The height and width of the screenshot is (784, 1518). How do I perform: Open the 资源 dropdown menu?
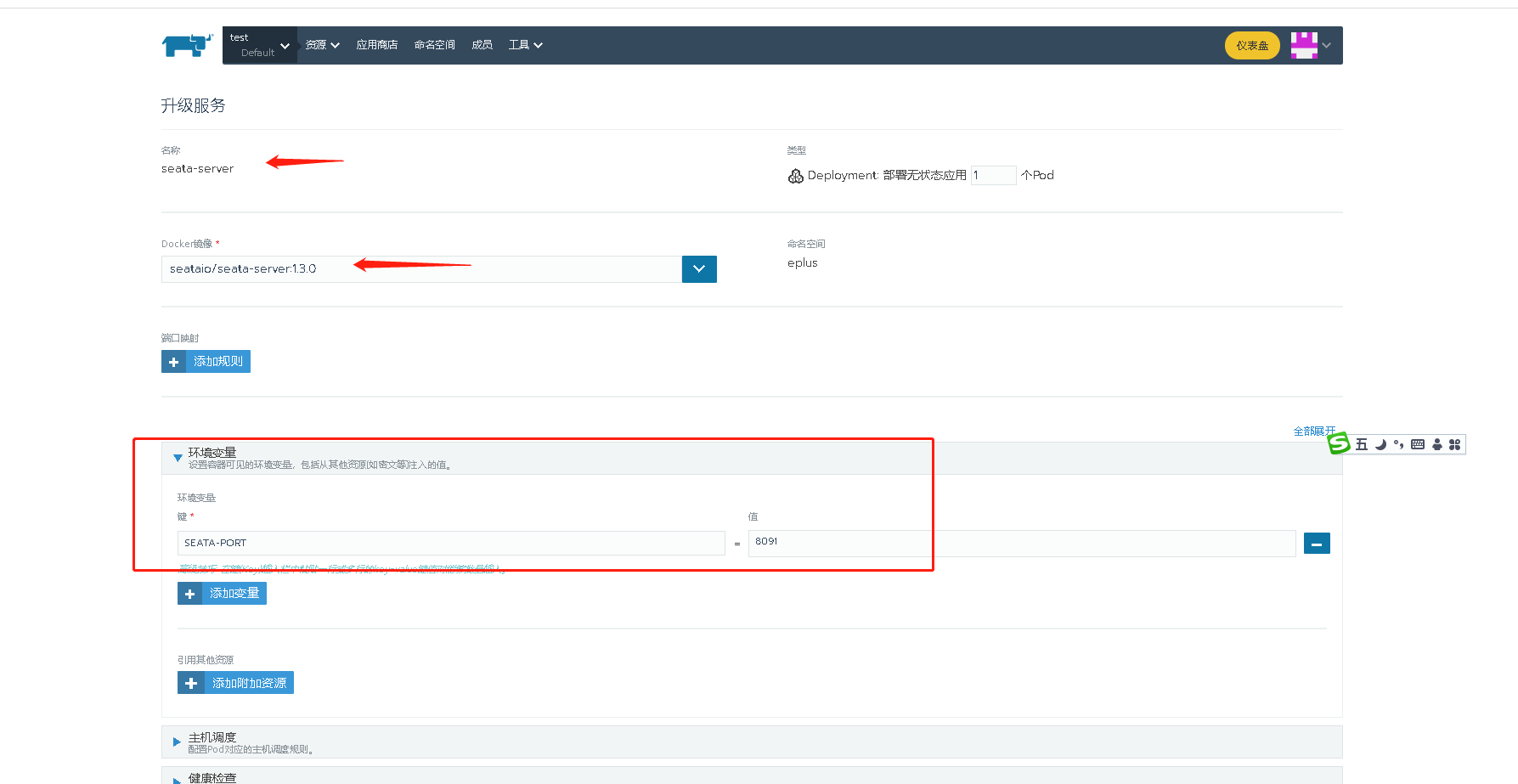click(323, 45)
